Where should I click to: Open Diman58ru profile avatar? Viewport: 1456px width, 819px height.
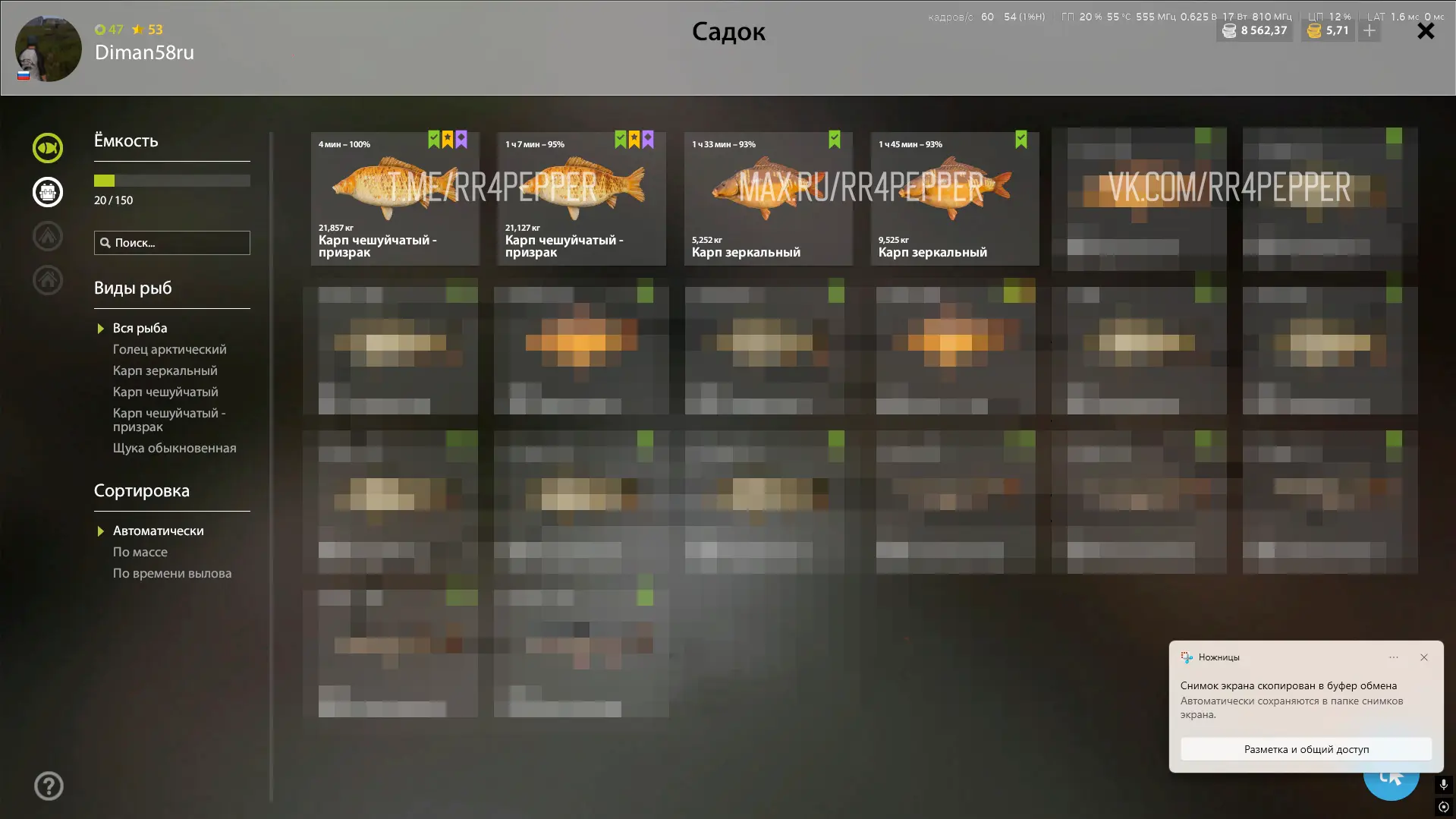click(49, 49)
